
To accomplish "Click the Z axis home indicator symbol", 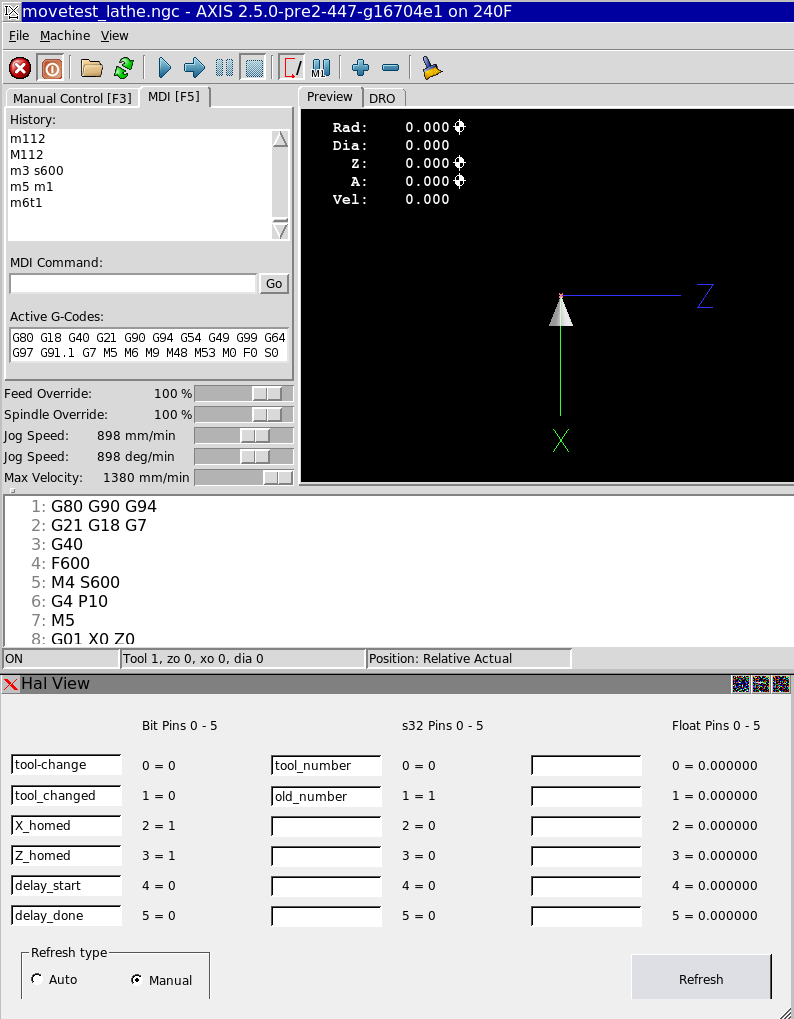I will pos(459,163).
